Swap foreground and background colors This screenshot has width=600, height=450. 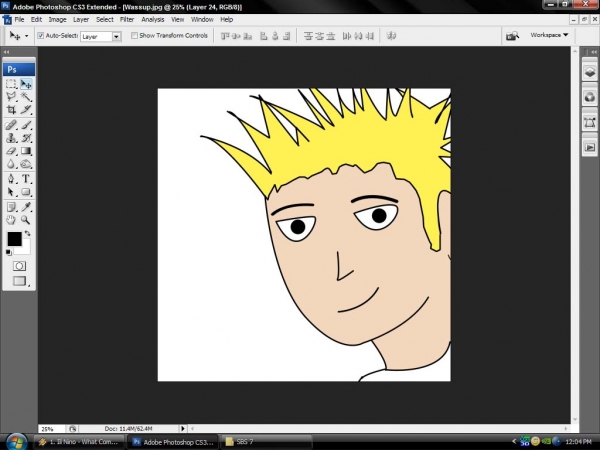pos(28,233)
